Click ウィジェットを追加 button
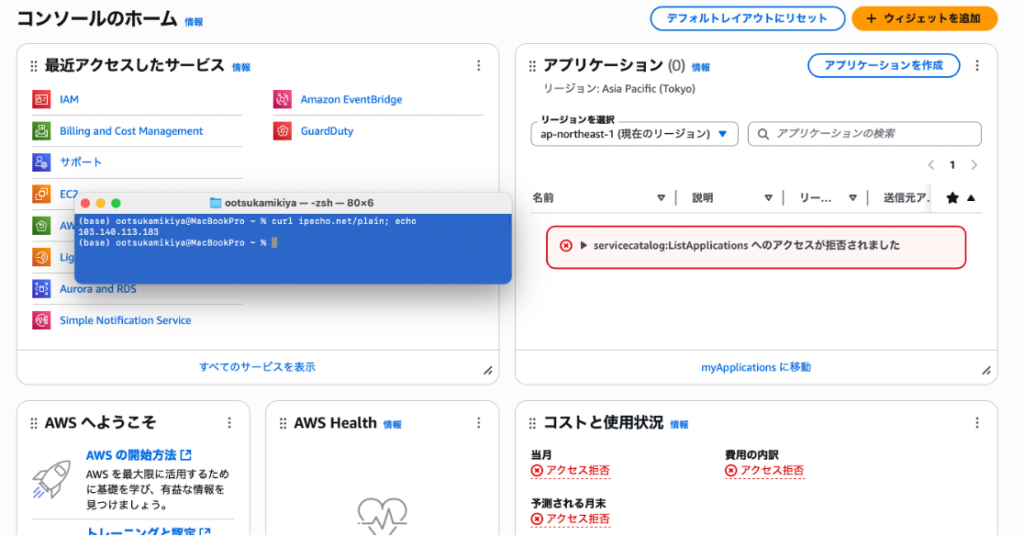The image size is (1024, 536). pyautogui.click(x=925, y=18)
